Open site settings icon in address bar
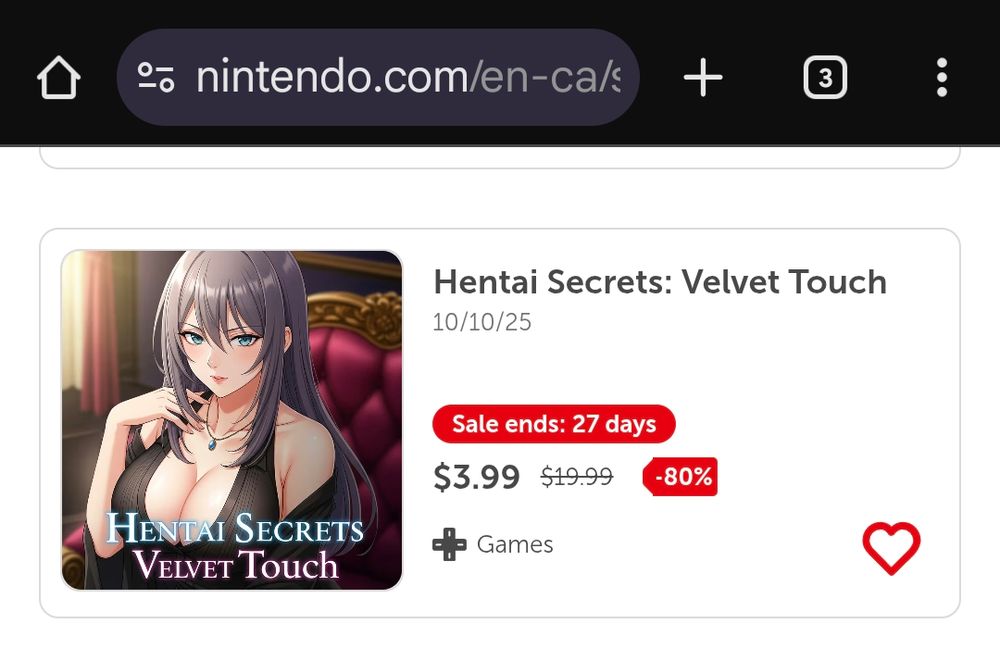 point(156,77)
